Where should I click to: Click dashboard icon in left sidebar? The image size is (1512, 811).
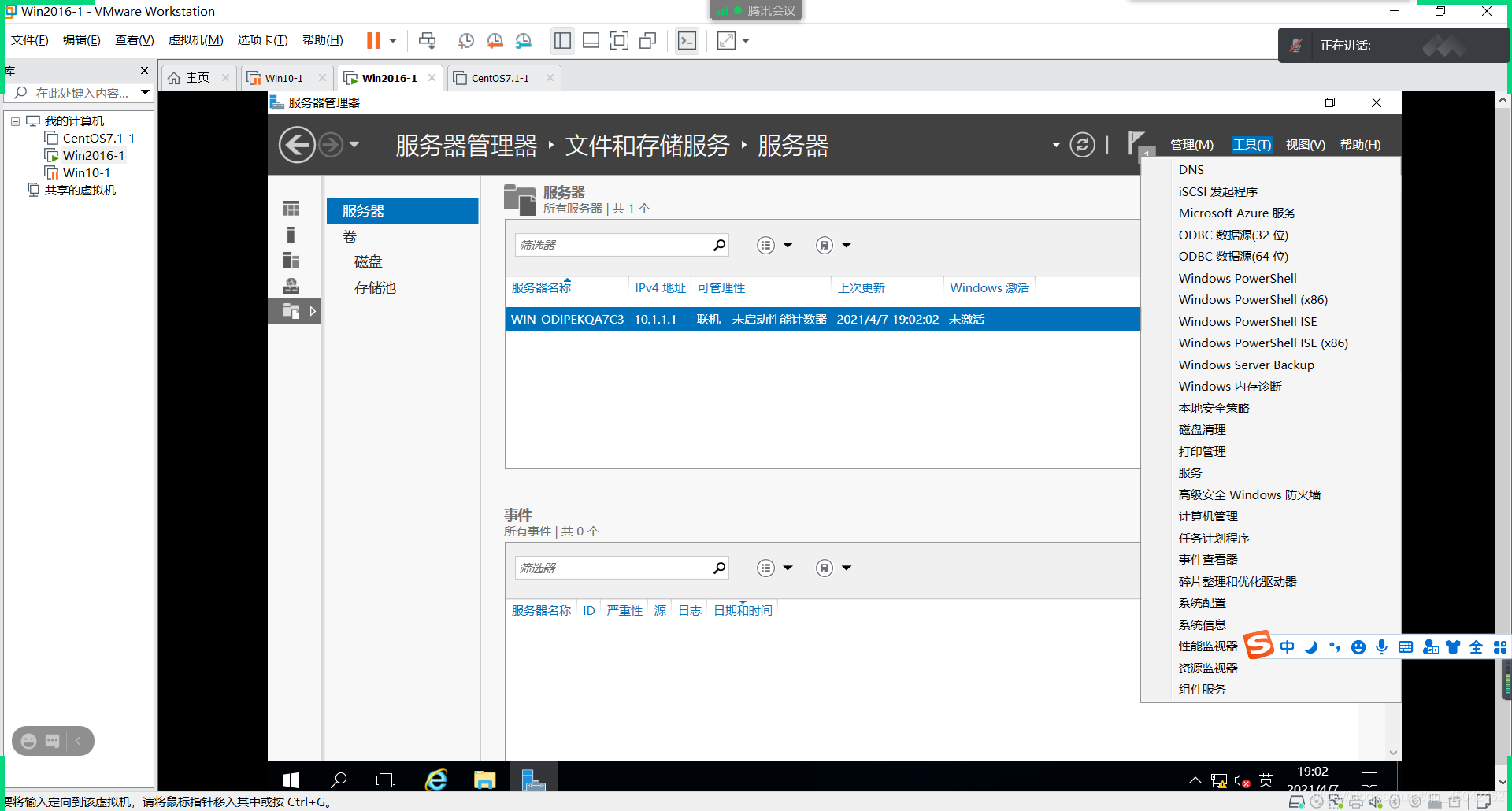pyautogui.click(x=291, y=209)
